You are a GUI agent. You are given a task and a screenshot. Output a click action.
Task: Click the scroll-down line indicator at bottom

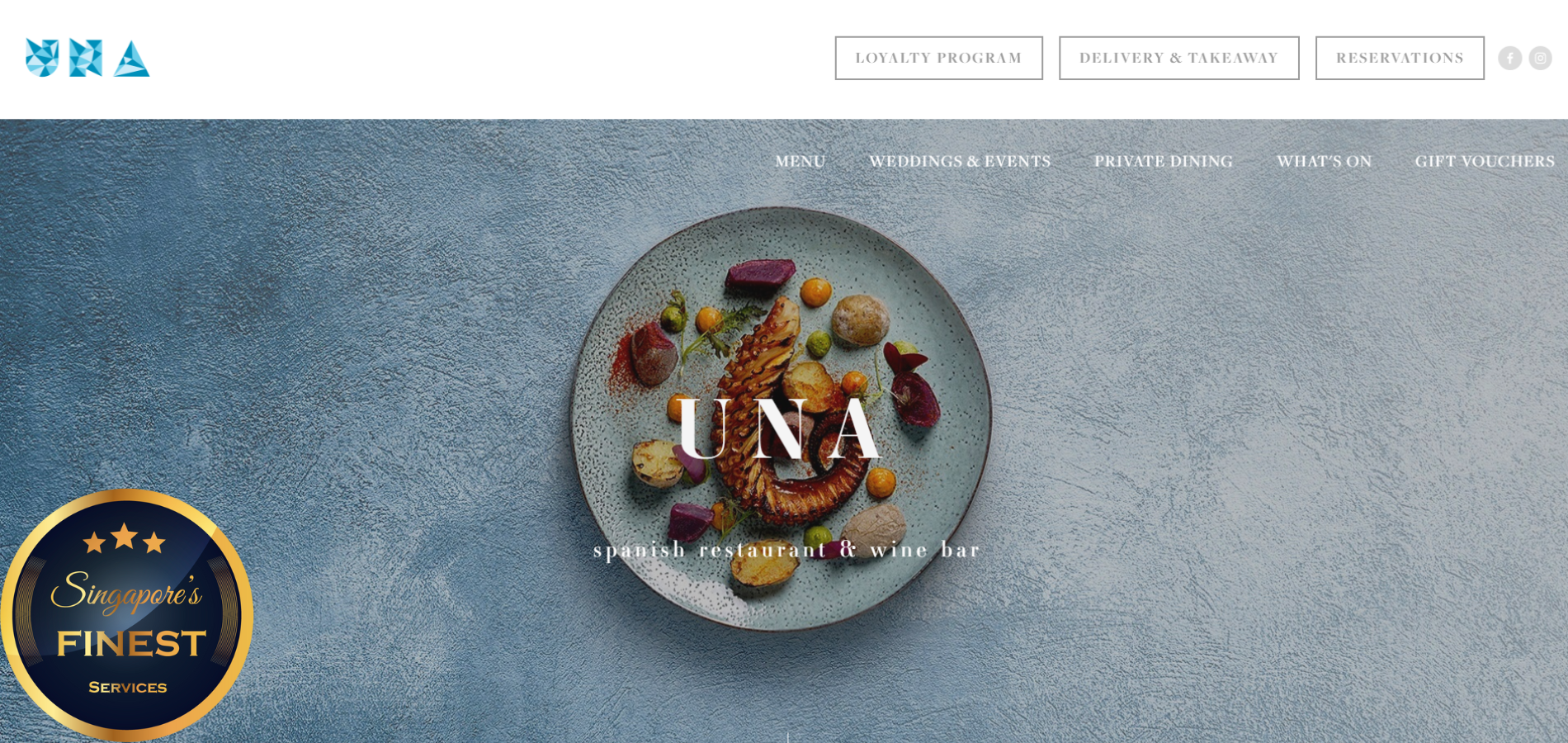coord(787,737)
